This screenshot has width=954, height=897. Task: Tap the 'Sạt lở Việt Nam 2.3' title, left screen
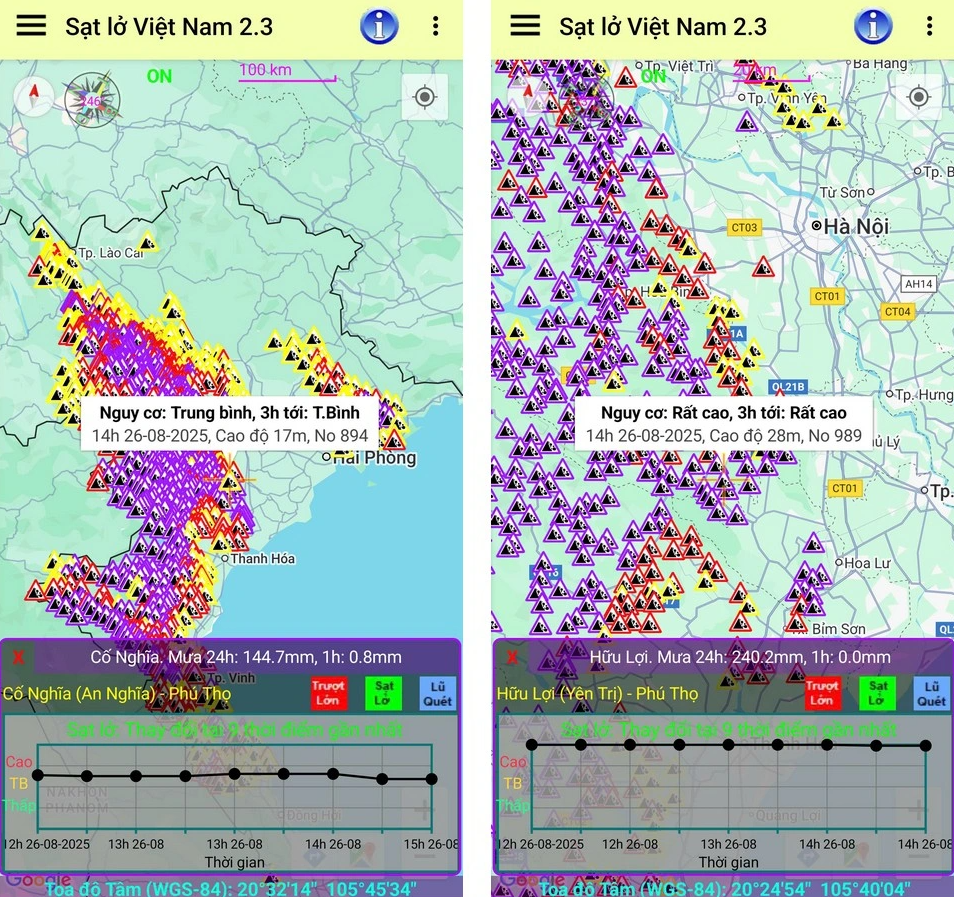click(x=169, y=27)
